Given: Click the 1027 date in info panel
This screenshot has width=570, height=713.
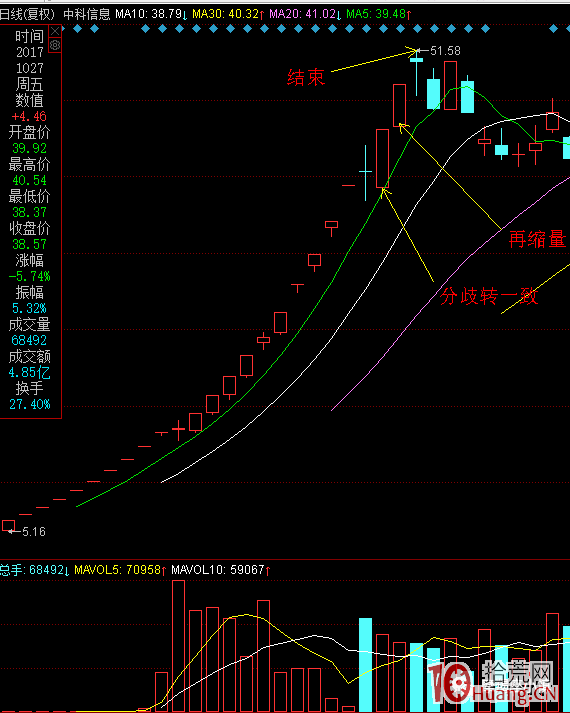Looking at the screenshot, I should pyautogui.click(x=30, y=68).
